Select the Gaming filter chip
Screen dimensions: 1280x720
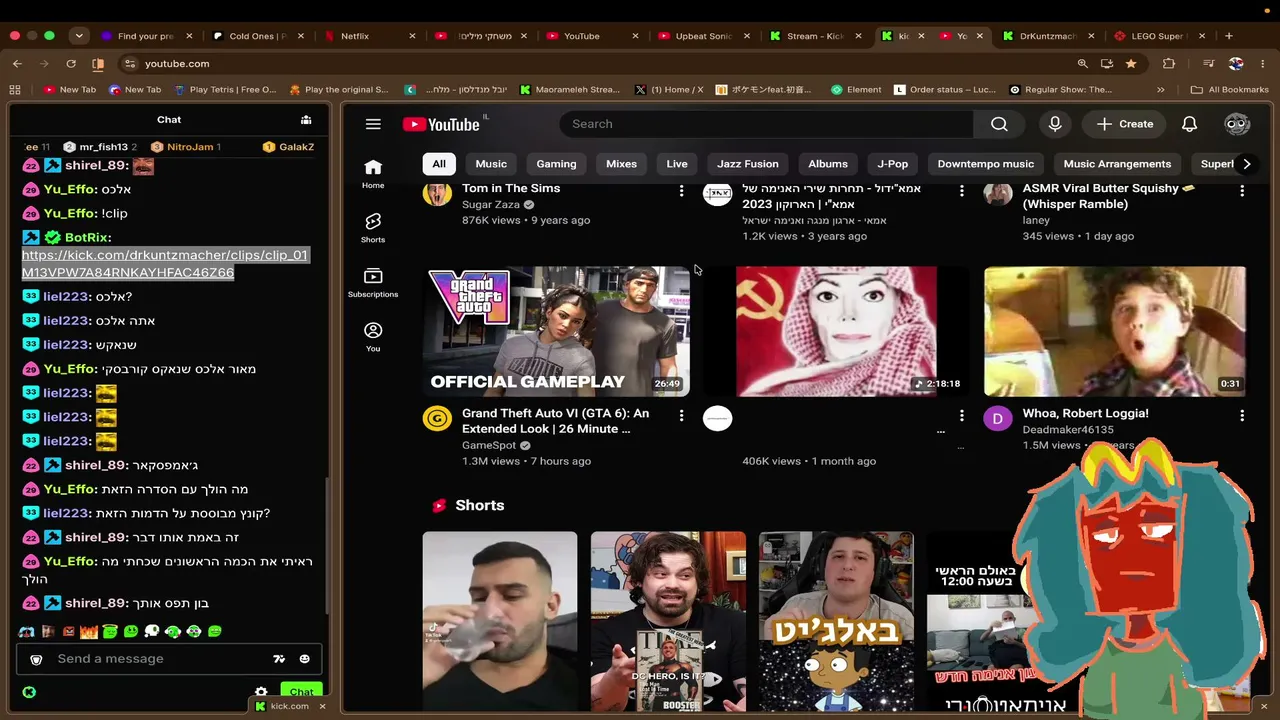[x=556, y=164]
